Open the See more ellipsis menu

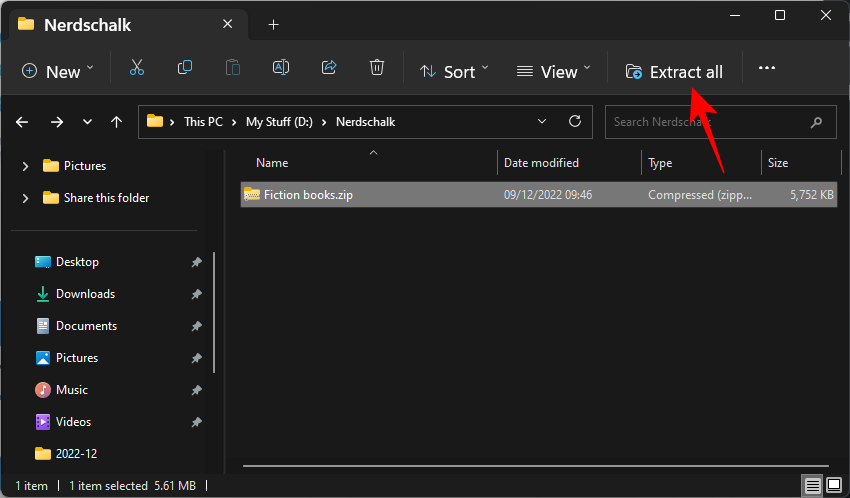click(767, 69)
